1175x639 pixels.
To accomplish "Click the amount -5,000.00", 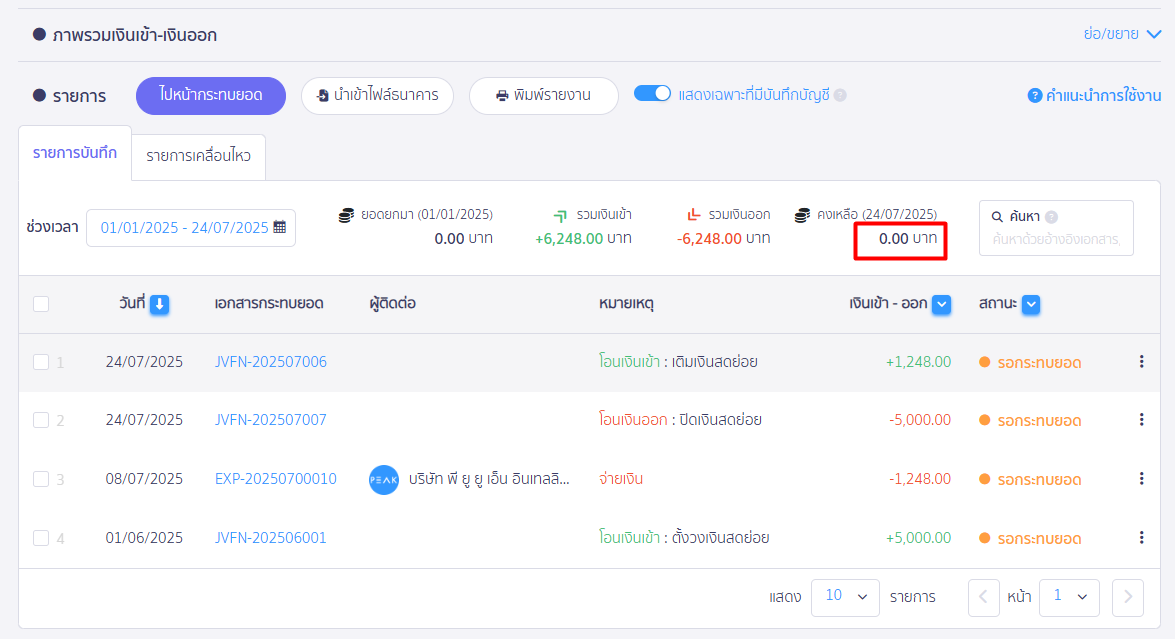I will (x=919, y=420).
